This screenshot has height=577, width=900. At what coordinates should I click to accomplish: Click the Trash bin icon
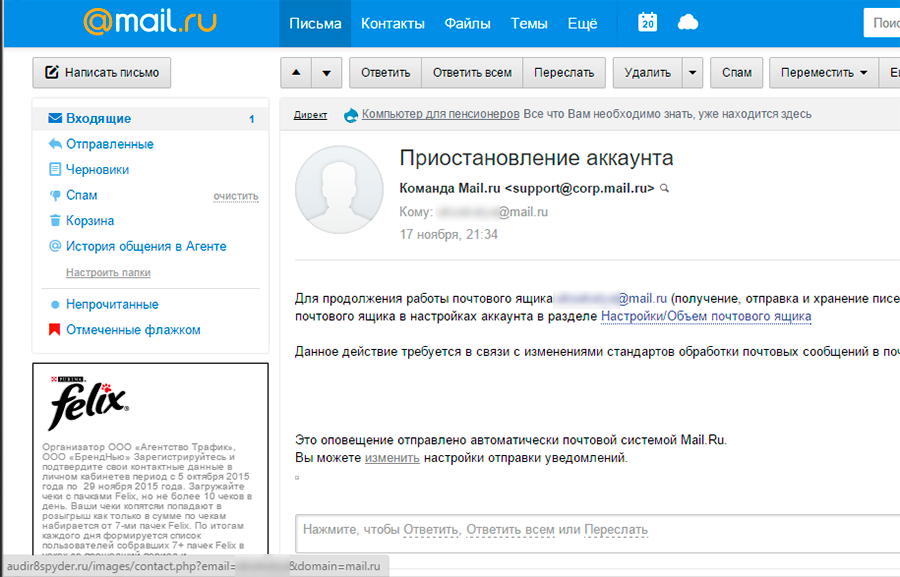[x=55, y=220]
